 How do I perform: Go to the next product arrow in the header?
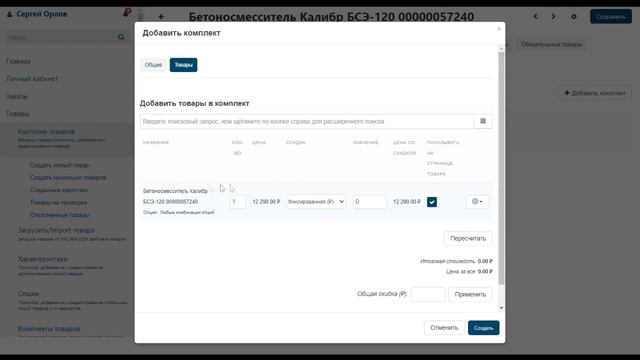tap(553, 17)
